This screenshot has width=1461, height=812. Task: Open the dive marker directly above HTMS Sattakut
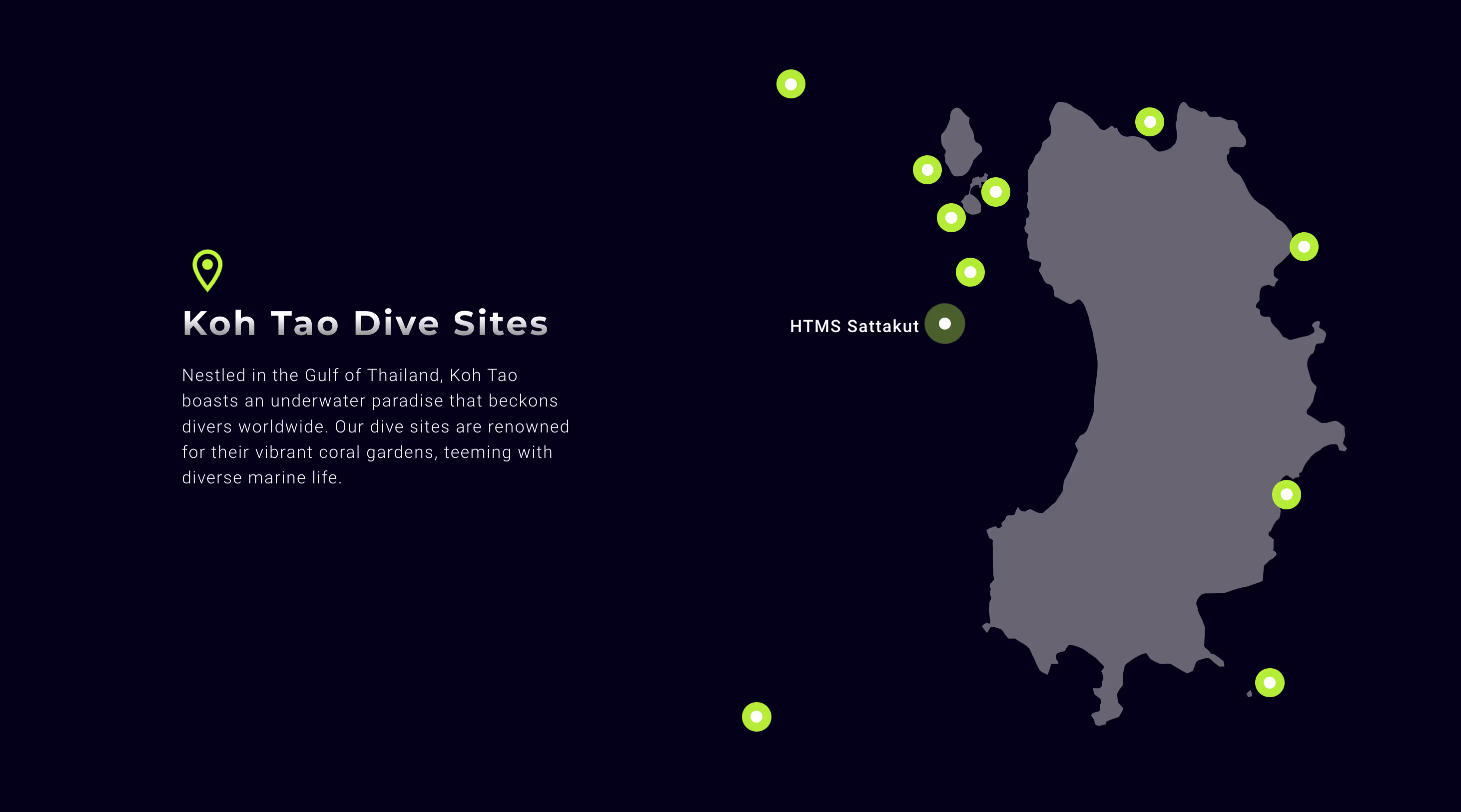970,272
